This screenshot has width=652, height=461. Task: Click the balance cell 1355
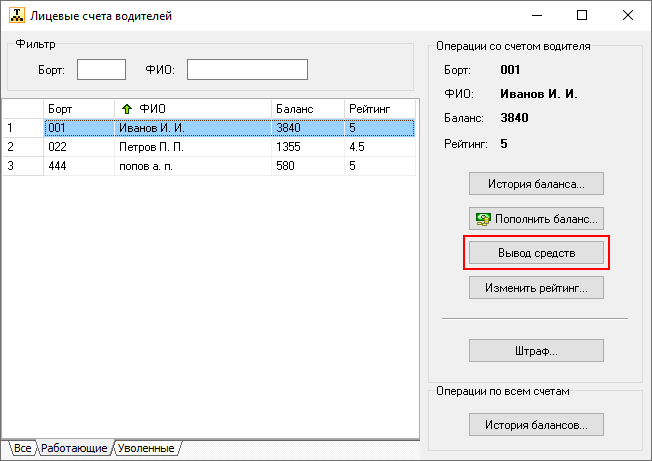click(308, 147)
